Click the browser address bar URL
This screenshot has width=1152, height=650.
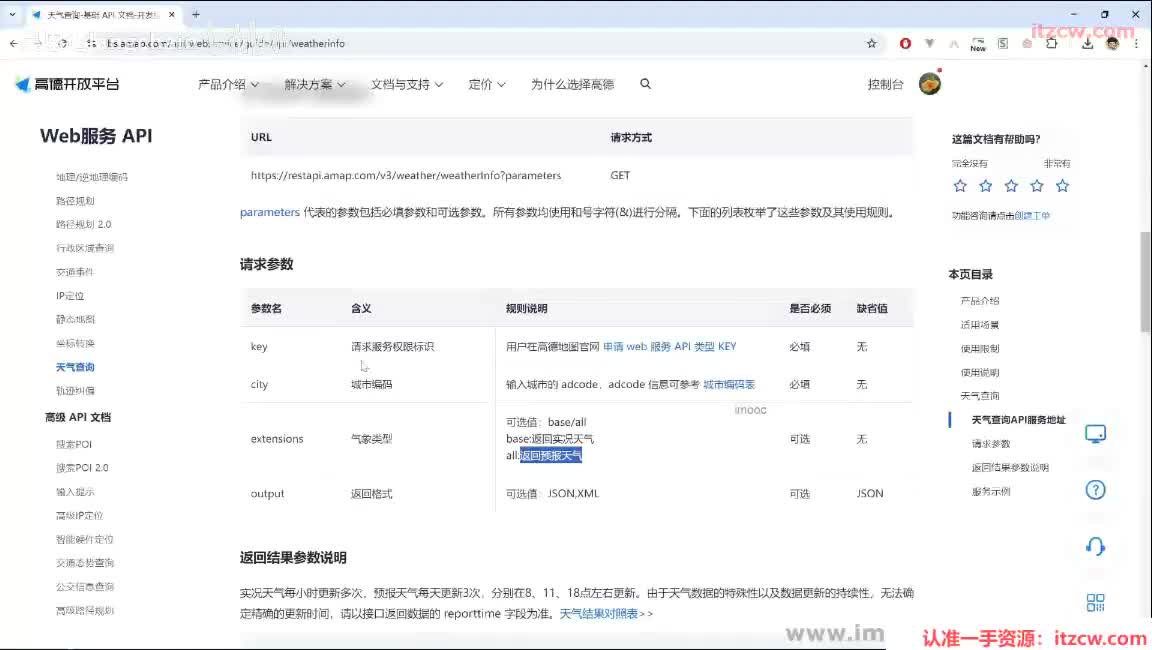(x=470, y=43)
